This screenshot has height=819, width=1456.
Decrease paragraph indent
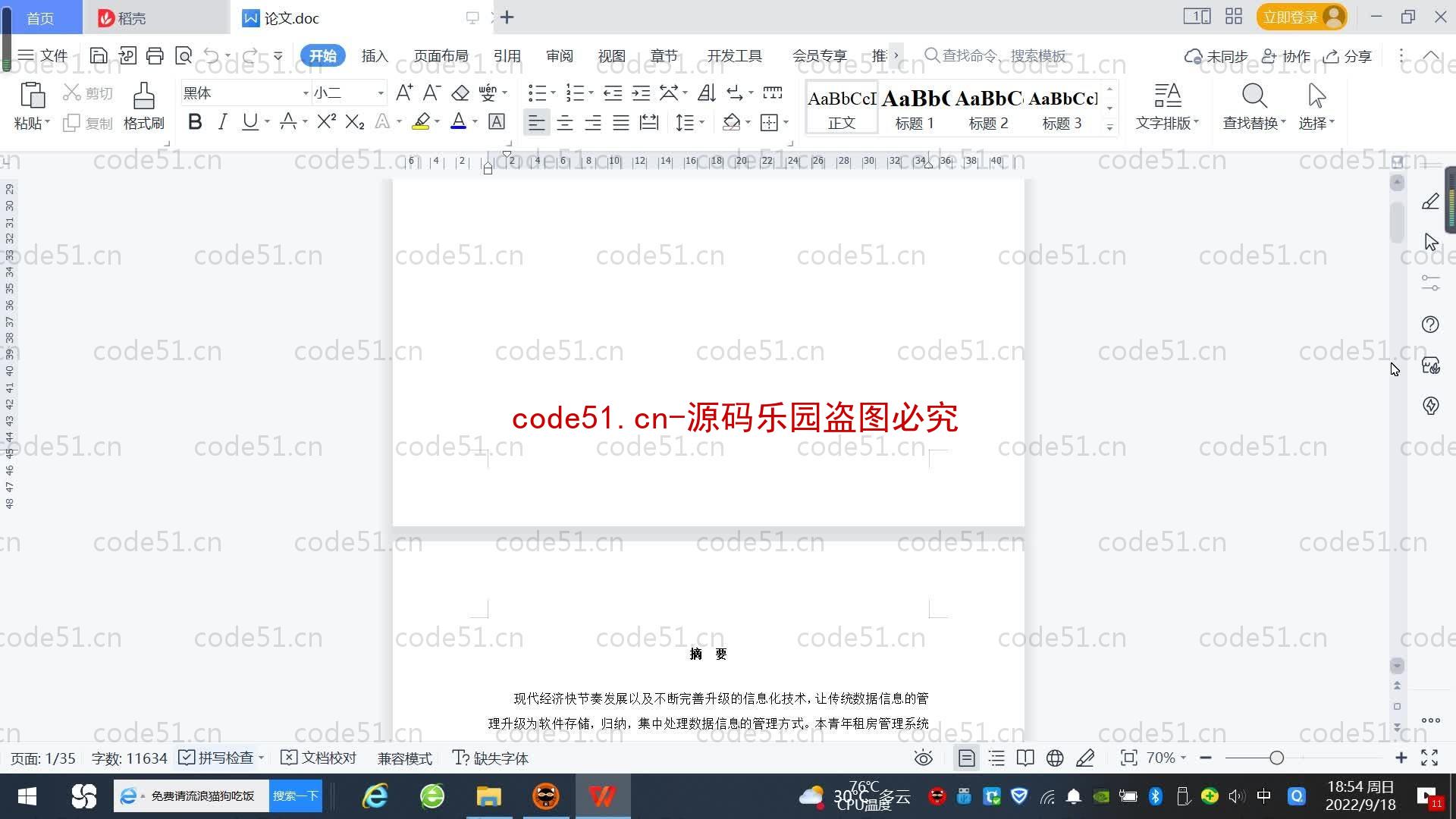click(x=613, y=93)
